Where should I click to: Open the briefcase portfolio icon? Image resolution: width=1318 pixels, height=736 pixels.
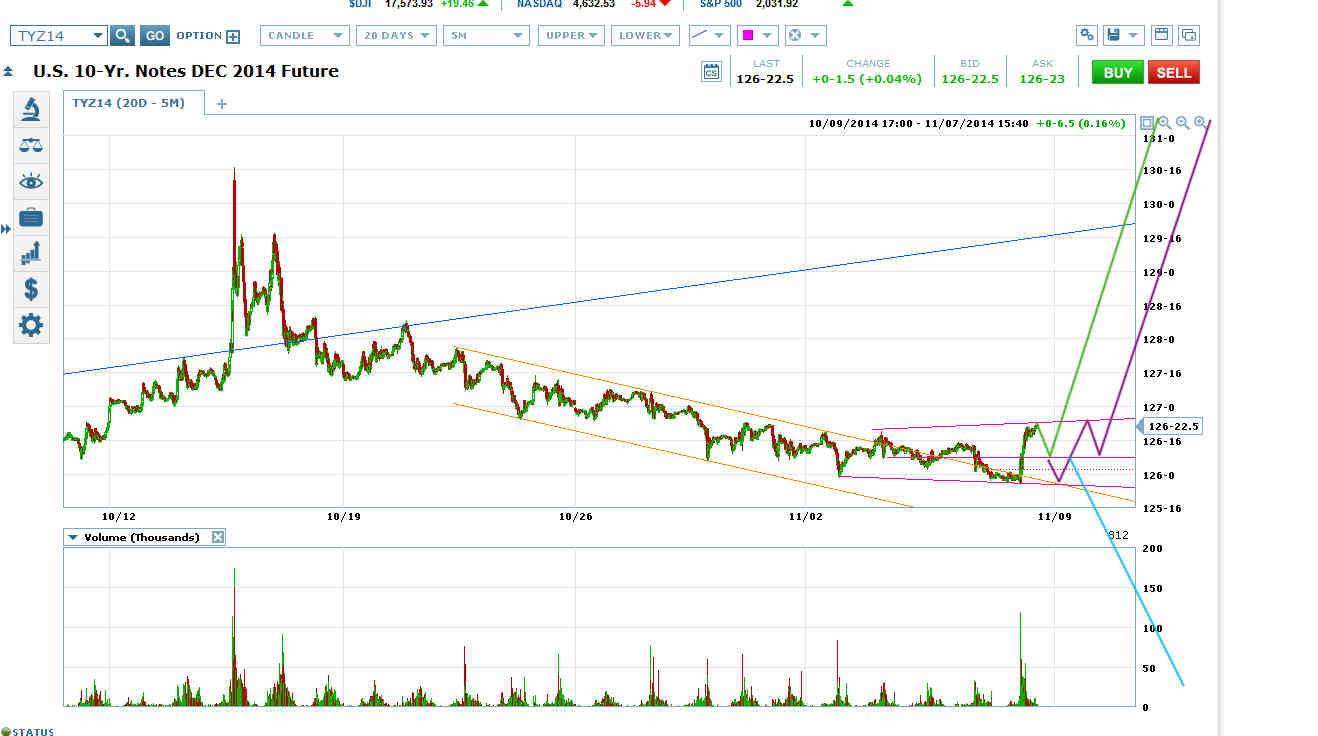[31, 217]
